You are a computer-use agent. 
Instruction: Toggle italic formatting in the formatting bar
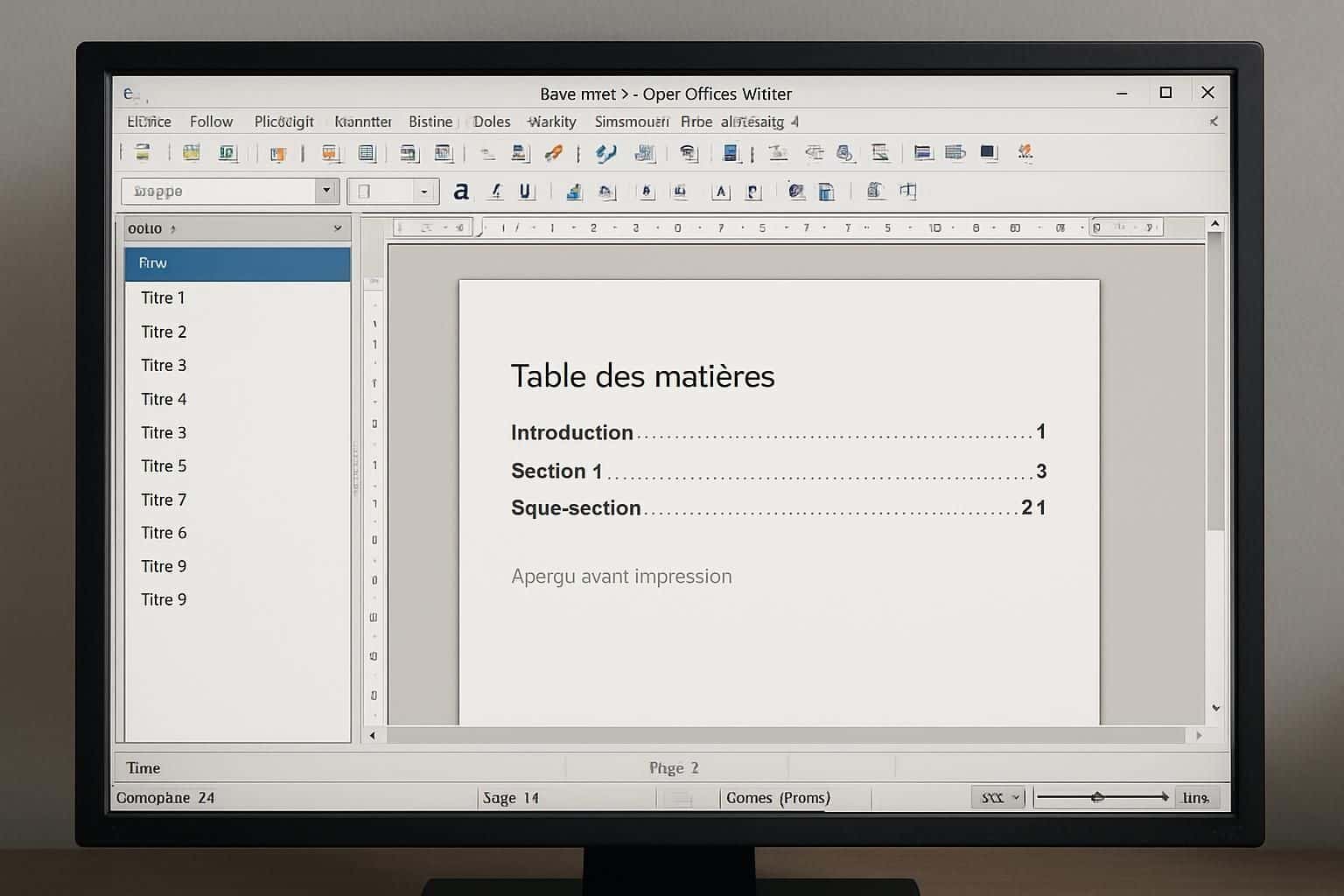pyautogui.click(x=496, y=191)
